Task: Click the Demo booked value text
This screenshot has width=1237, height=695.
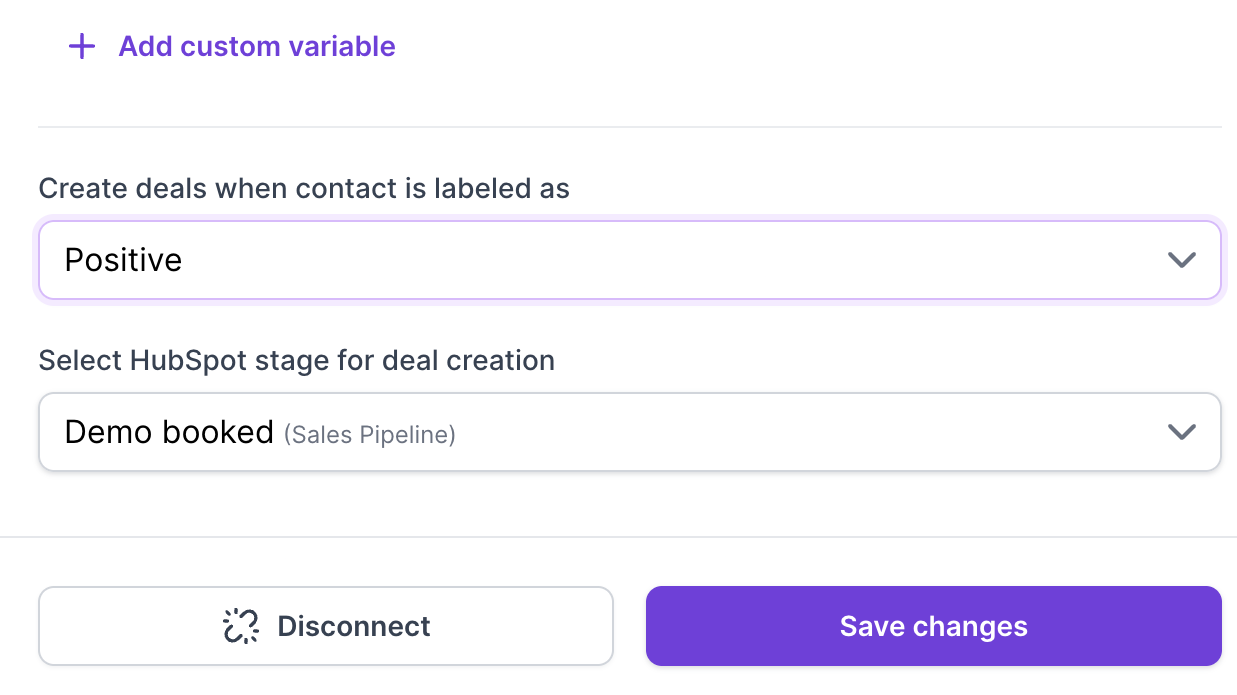Action: pos(169,432)
